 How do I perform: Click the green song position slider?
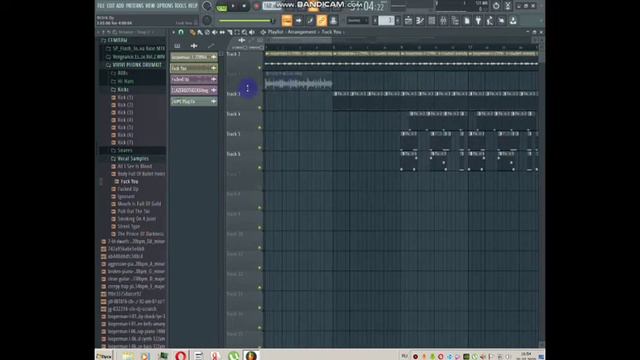click(x=245, y=20)
